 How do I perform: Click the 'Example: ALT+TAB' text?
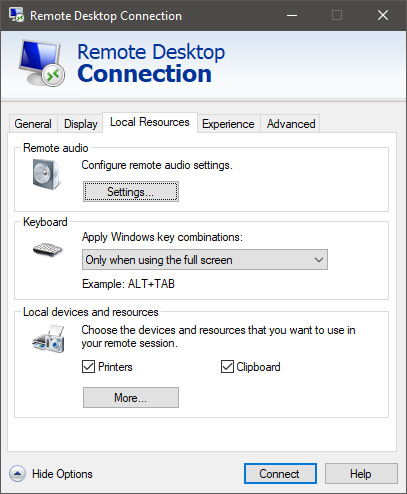pos(128,284)
